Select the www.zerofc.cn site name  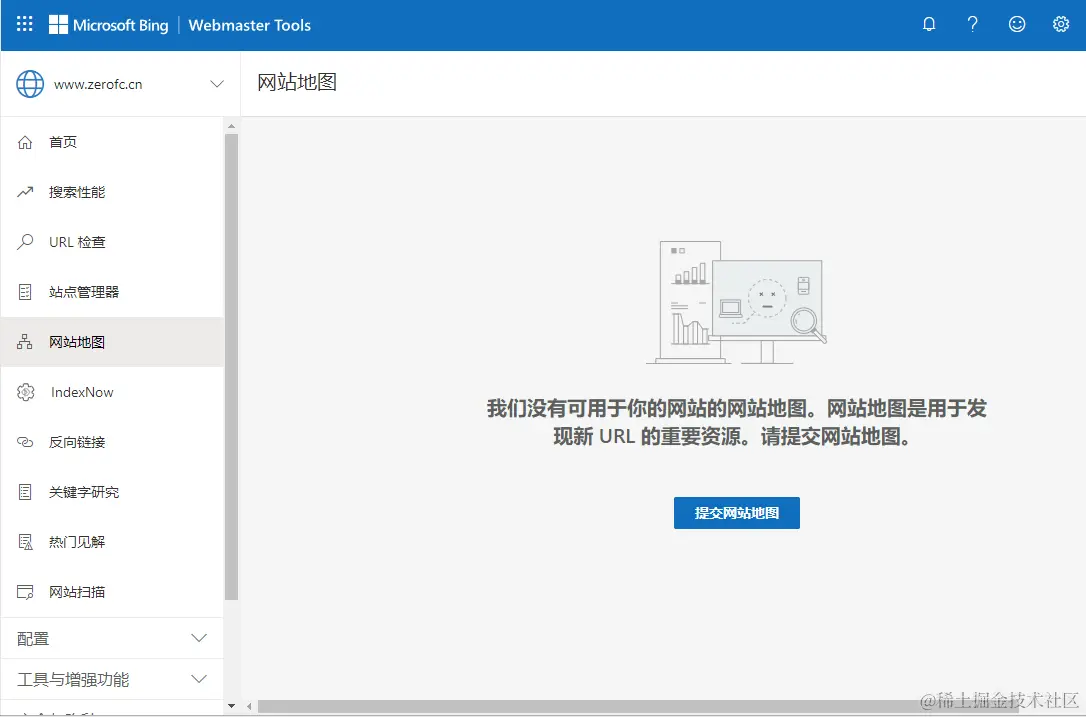click(98, 85)
